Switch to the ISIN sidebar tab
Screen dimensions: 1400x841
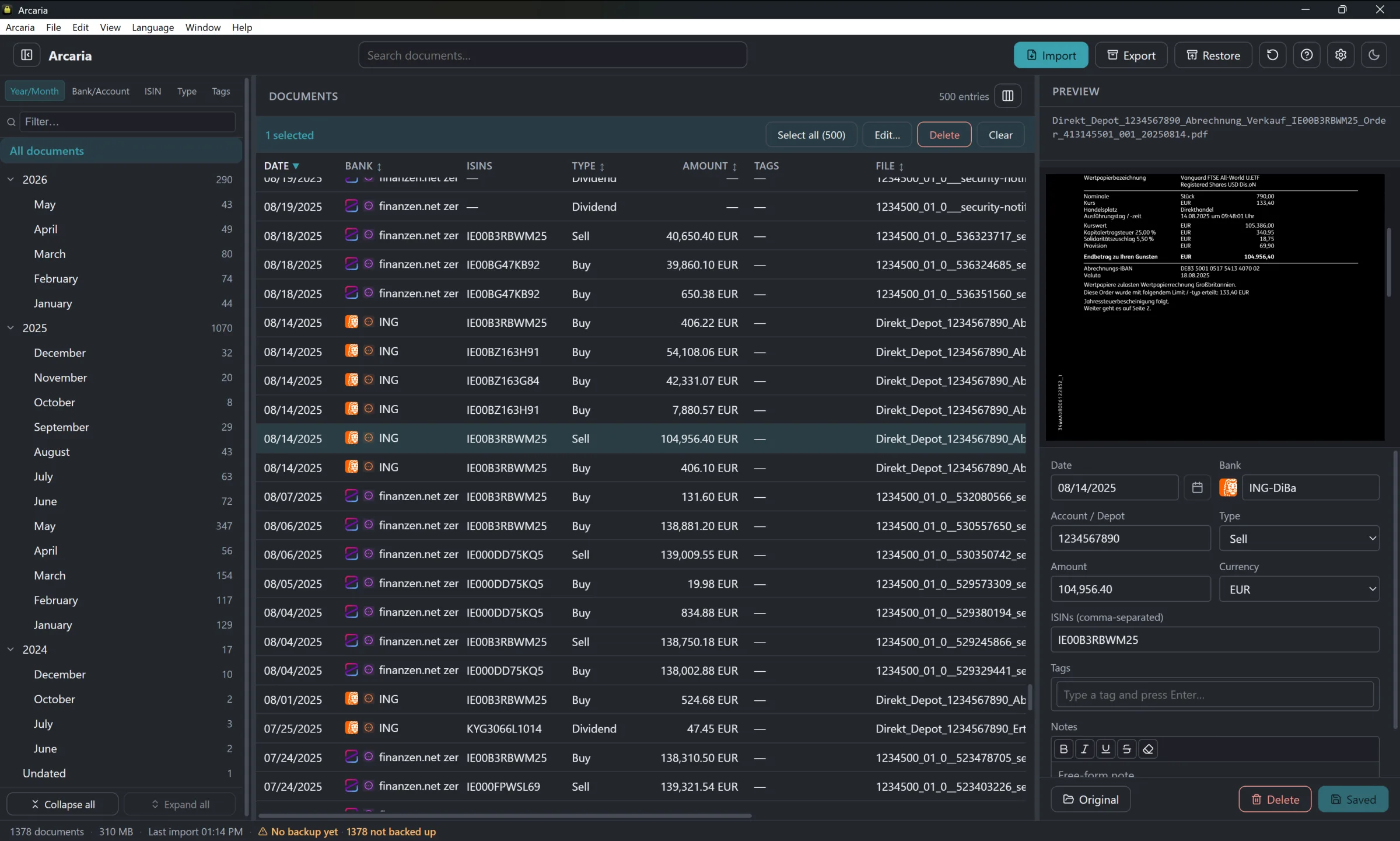click(153, 92)
